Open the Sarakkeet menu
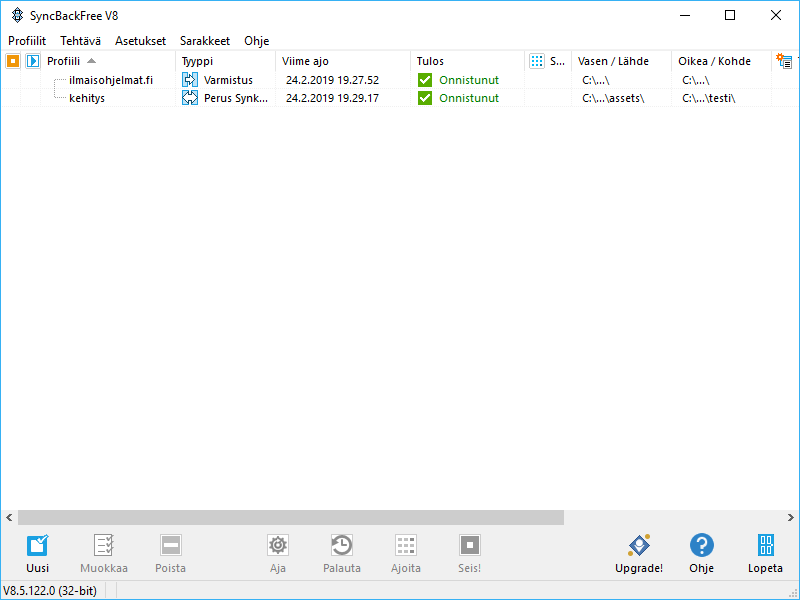Screen dimensions: 800x600 205,41
